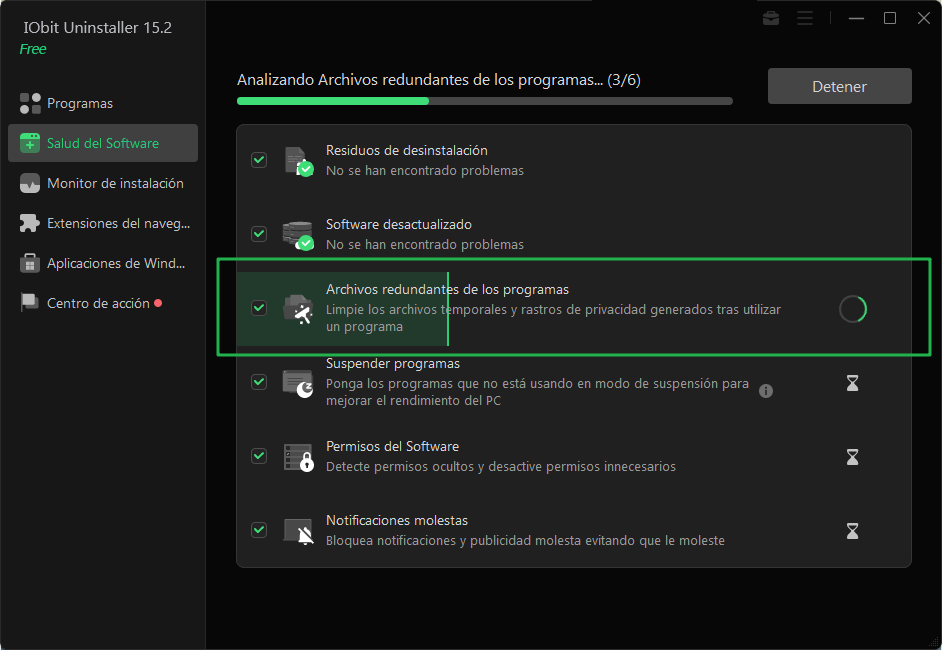Click the hourglass for Notificaciones molestas
Image resolution: width=942 pixels, height=650 pixels.
pos(852,531)
